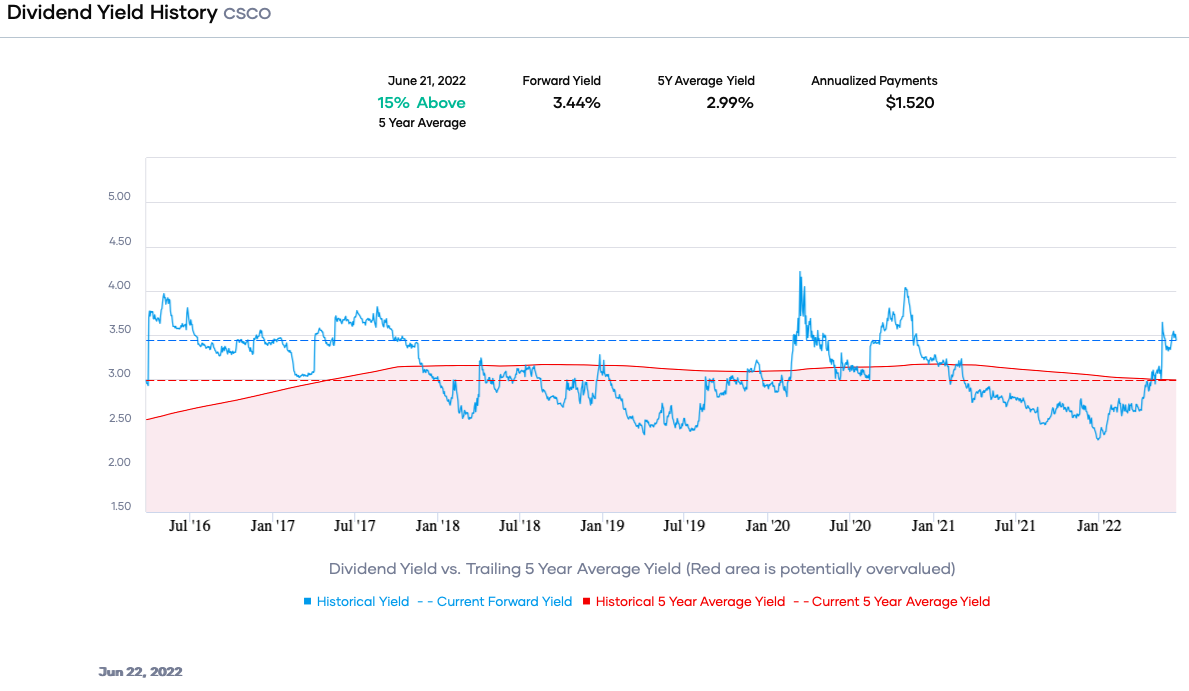
Task: Click the $1.520 Annualized Payments value
Action: pyautogui.click(x=909, y=102)
